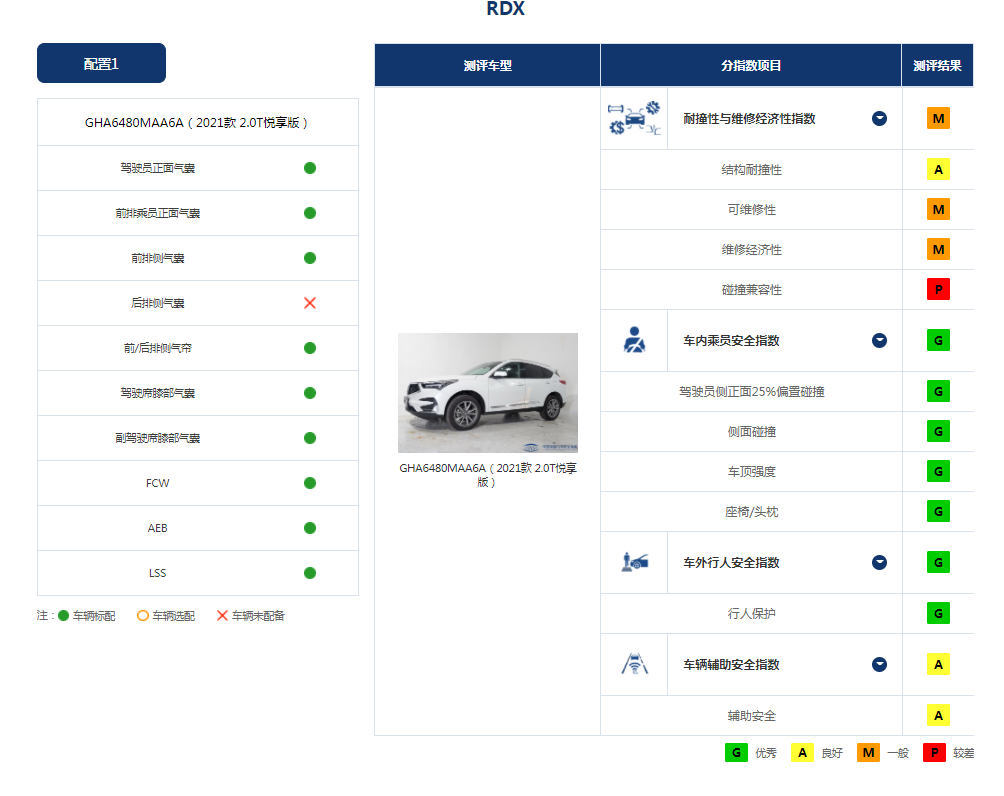Collapse the 车辆辅助安全指数 section
The width and height of the screenshot is (1004, 796).
(879, 664)
